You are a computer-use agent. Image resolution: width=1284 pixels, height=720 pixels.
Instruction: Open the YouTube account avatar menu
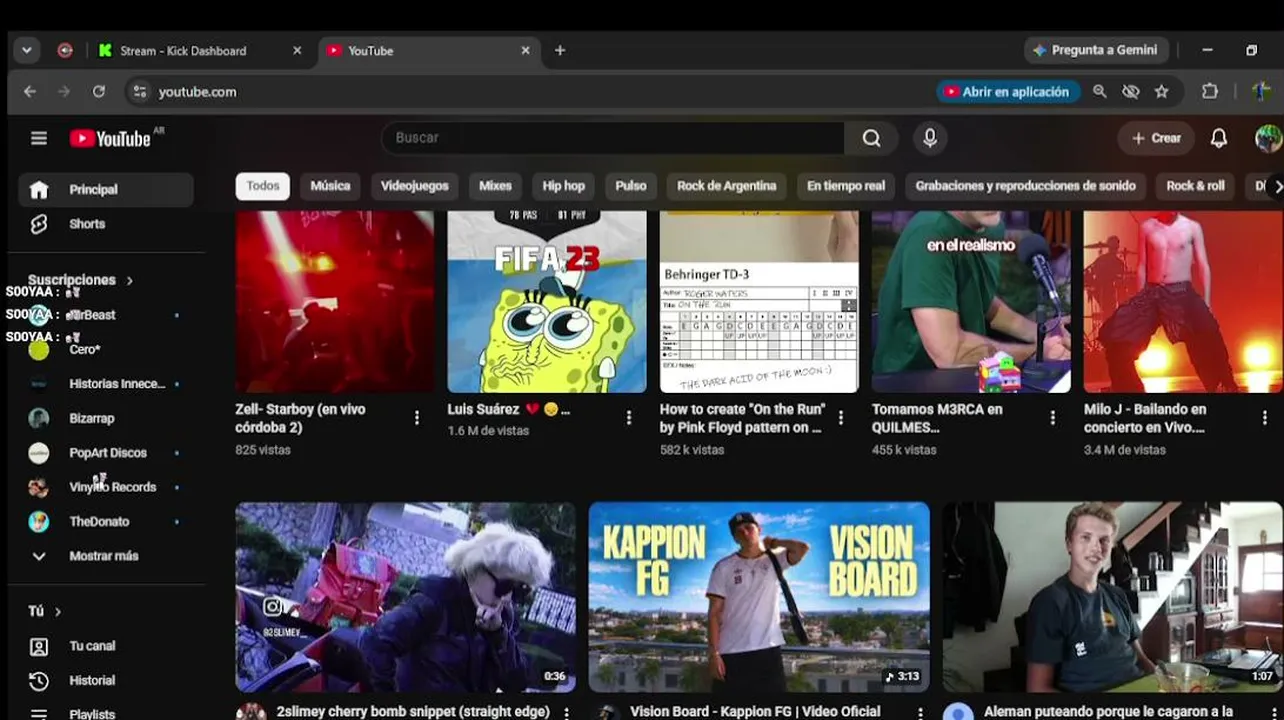(1268, 138)
